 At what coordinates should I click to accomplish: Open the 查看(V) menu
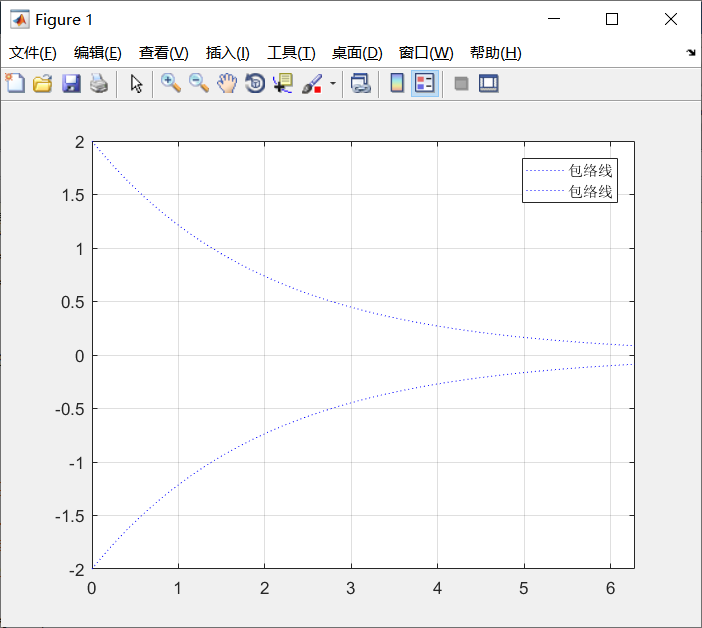tap(163, 53)
